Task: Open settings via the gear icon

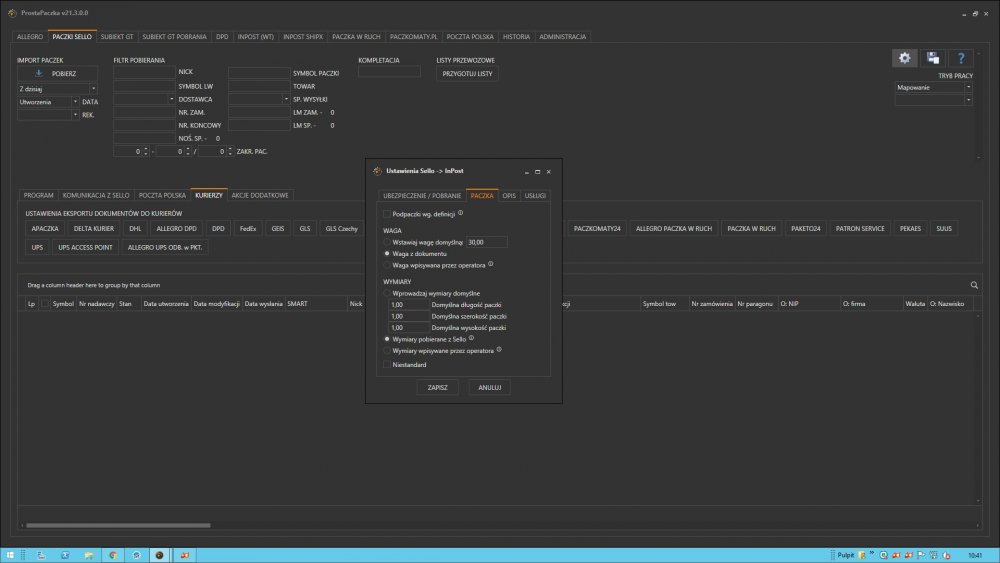Action: 904,59
